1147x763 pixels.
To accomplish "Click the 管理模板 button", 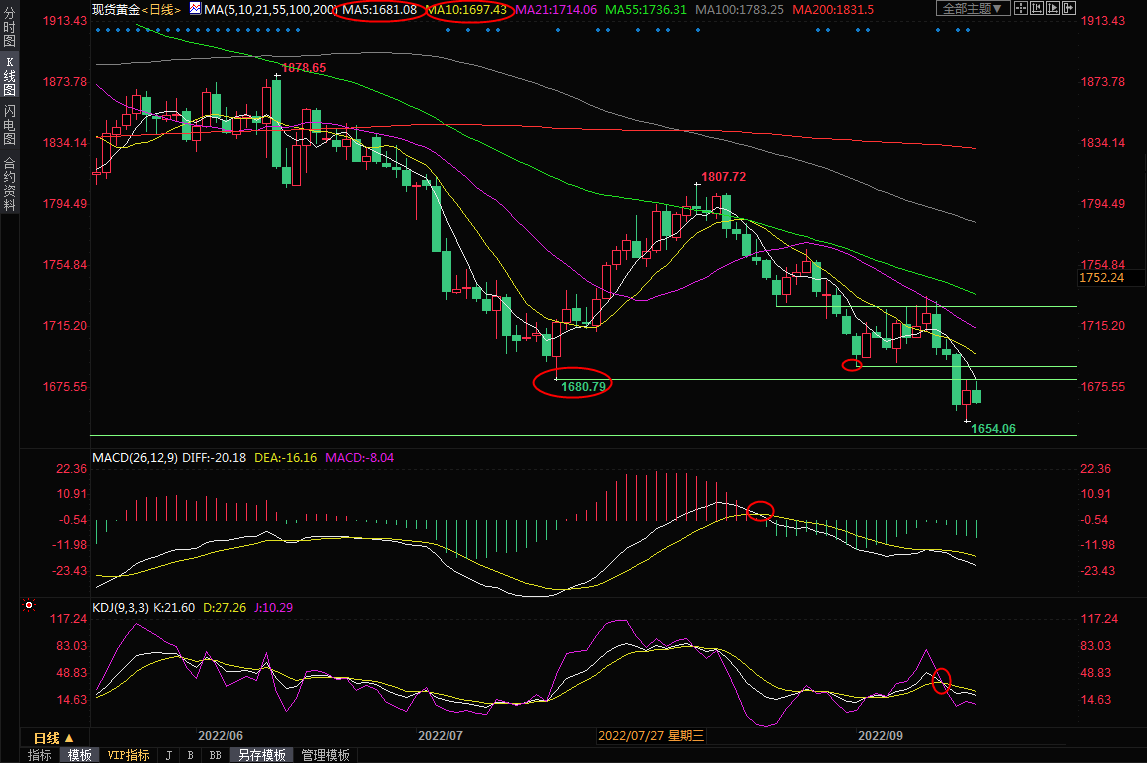I will [x=326, y=755].
